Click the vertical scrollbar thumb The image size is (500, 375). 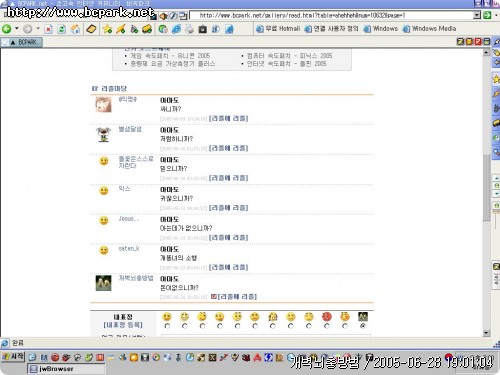(x=486, y=187)
